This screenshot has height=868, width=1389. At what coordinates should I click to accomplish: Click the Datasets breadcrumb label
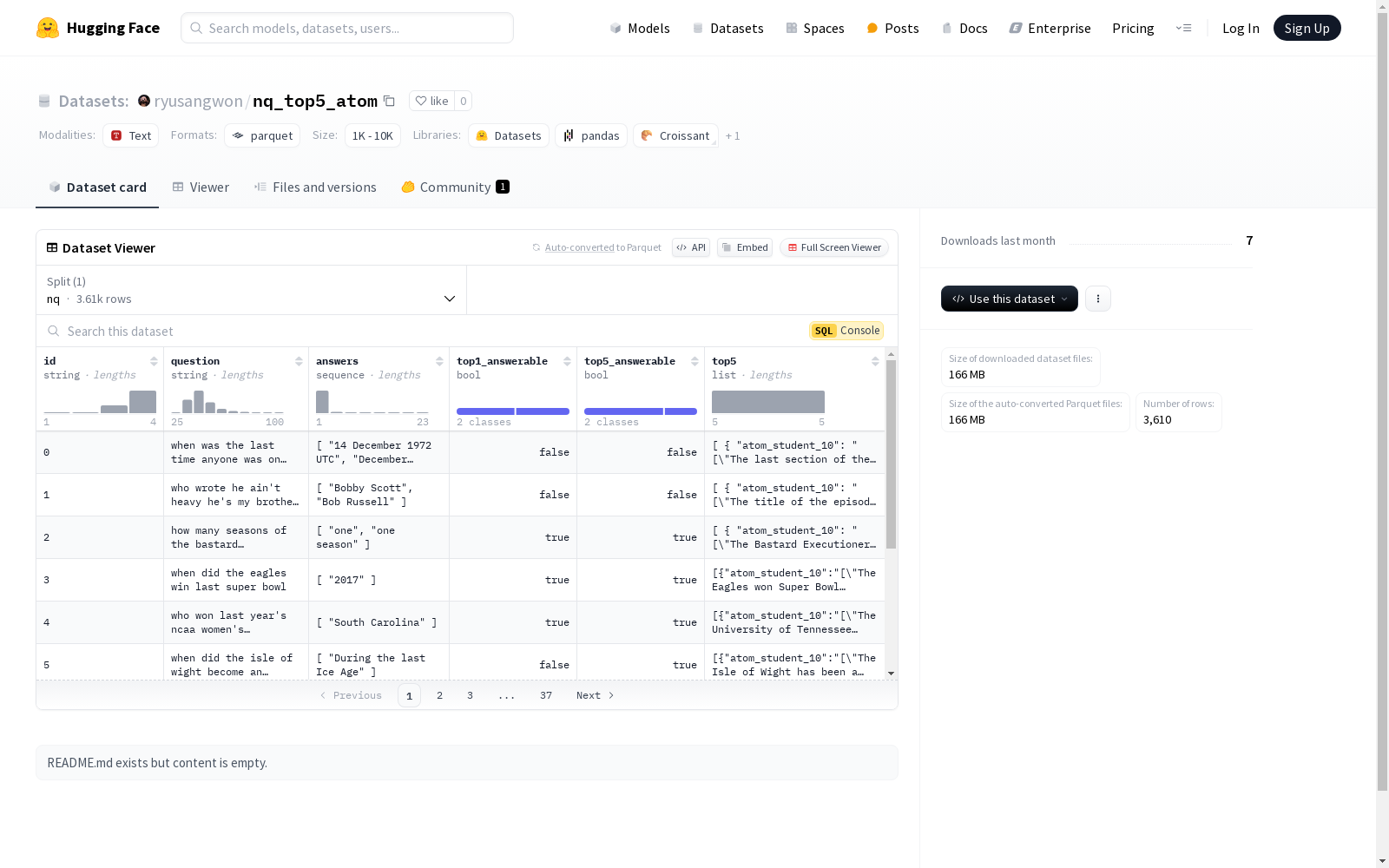click(x=94, y=101)
